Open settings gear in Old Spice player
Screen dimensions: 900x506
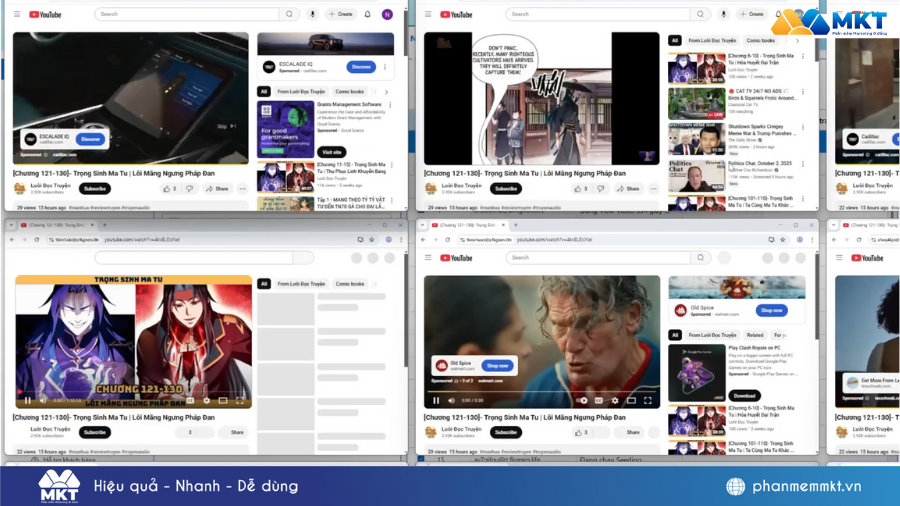point(614,400)
